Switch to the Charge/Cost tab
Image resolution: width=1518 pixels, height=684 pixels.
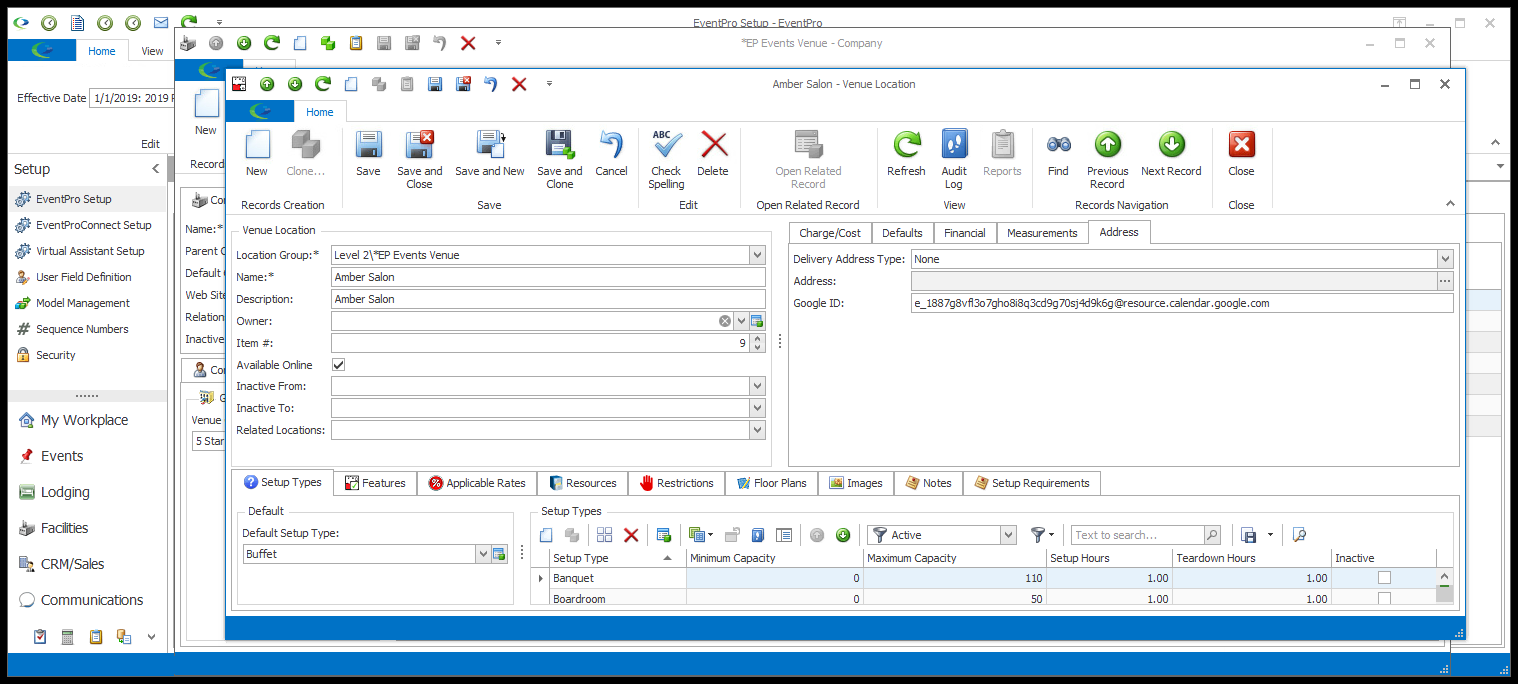pyautogui.click(x=830, y=233)
